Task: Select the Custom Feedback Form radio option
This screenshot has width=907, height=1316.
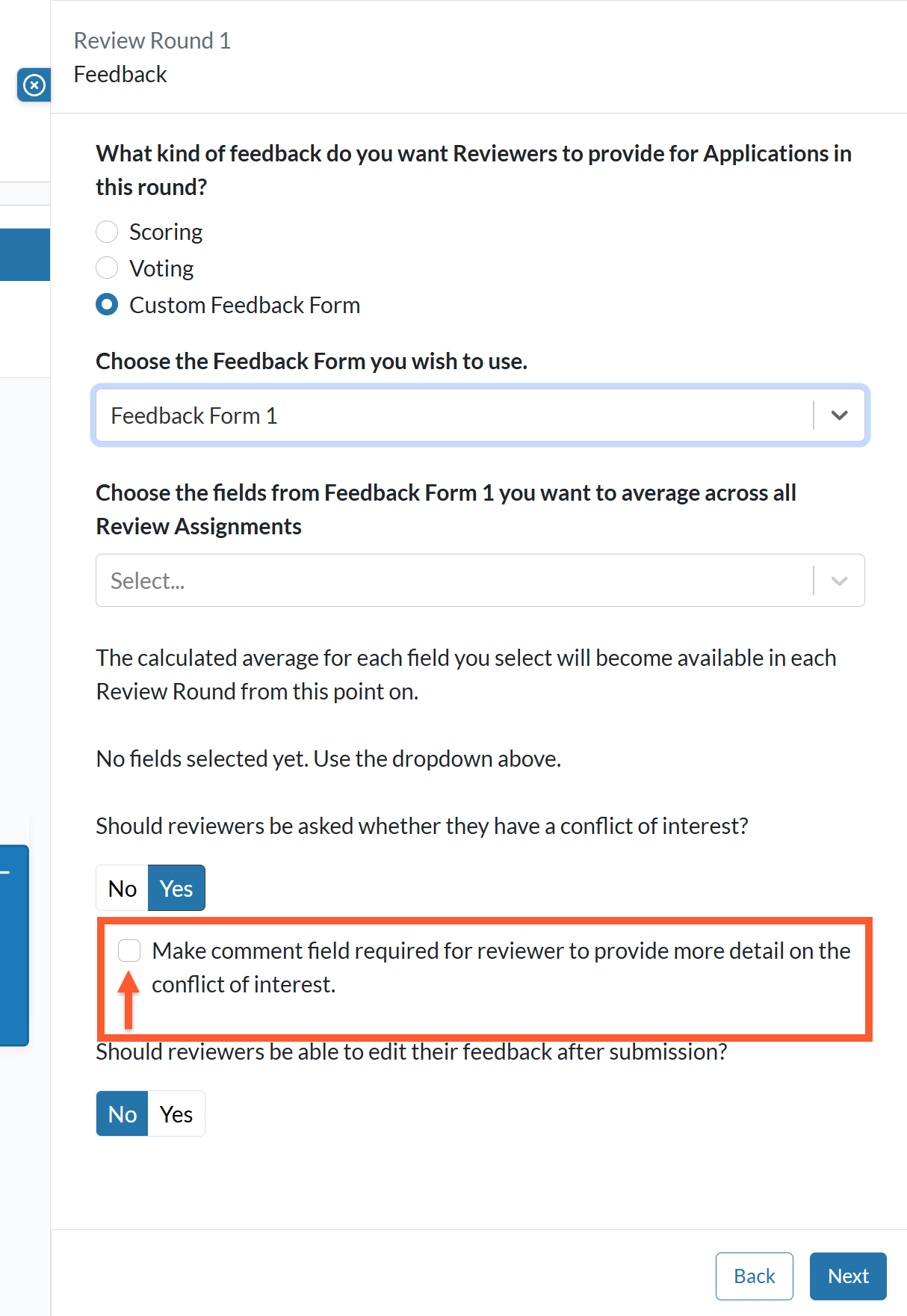Action: click(107, 305)
